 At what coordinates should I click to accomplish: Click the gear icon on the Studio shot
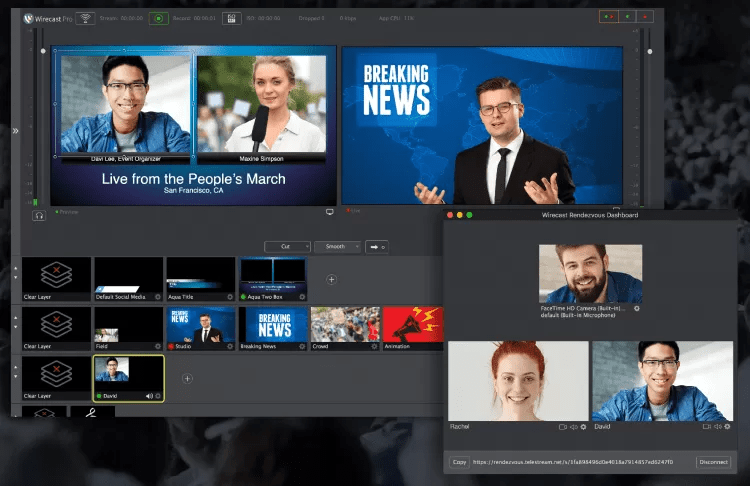(x=229, y=346)
